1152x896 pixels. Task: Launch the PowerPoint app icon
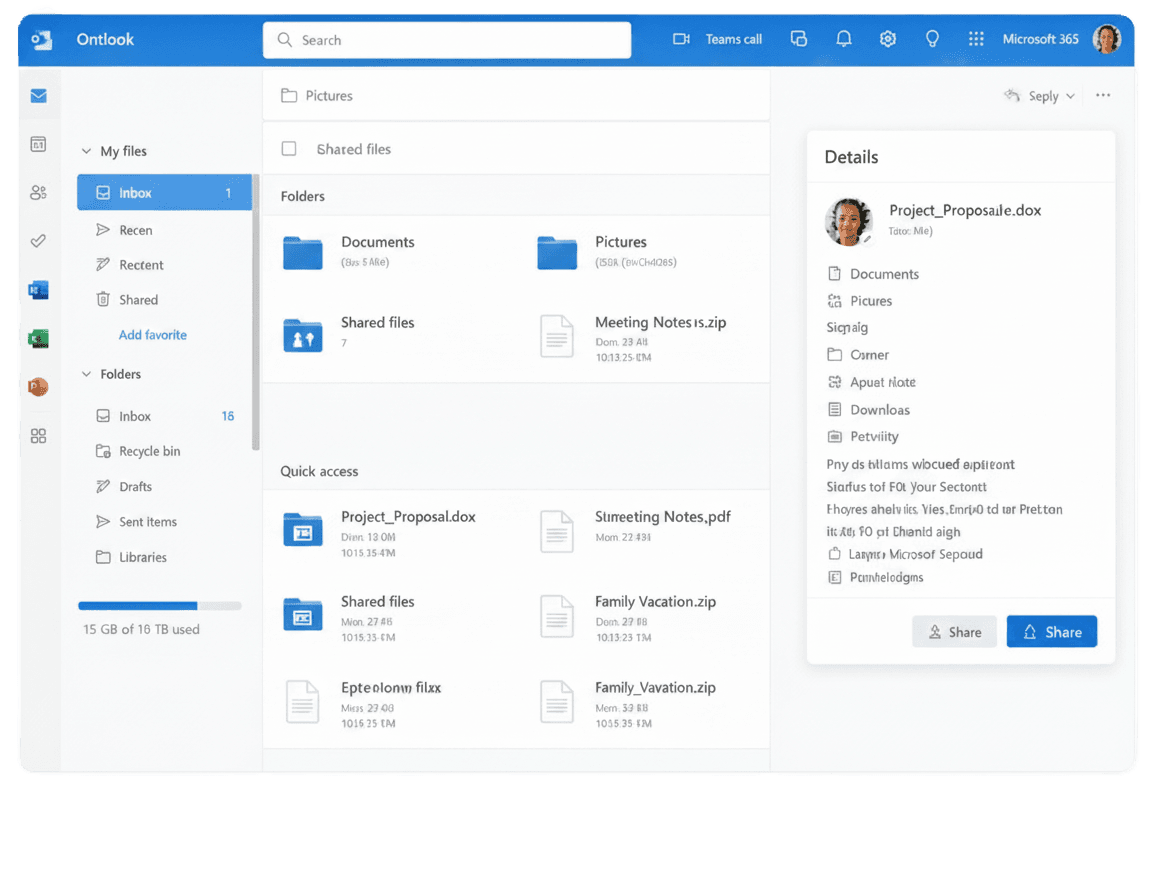coord(38,386)
